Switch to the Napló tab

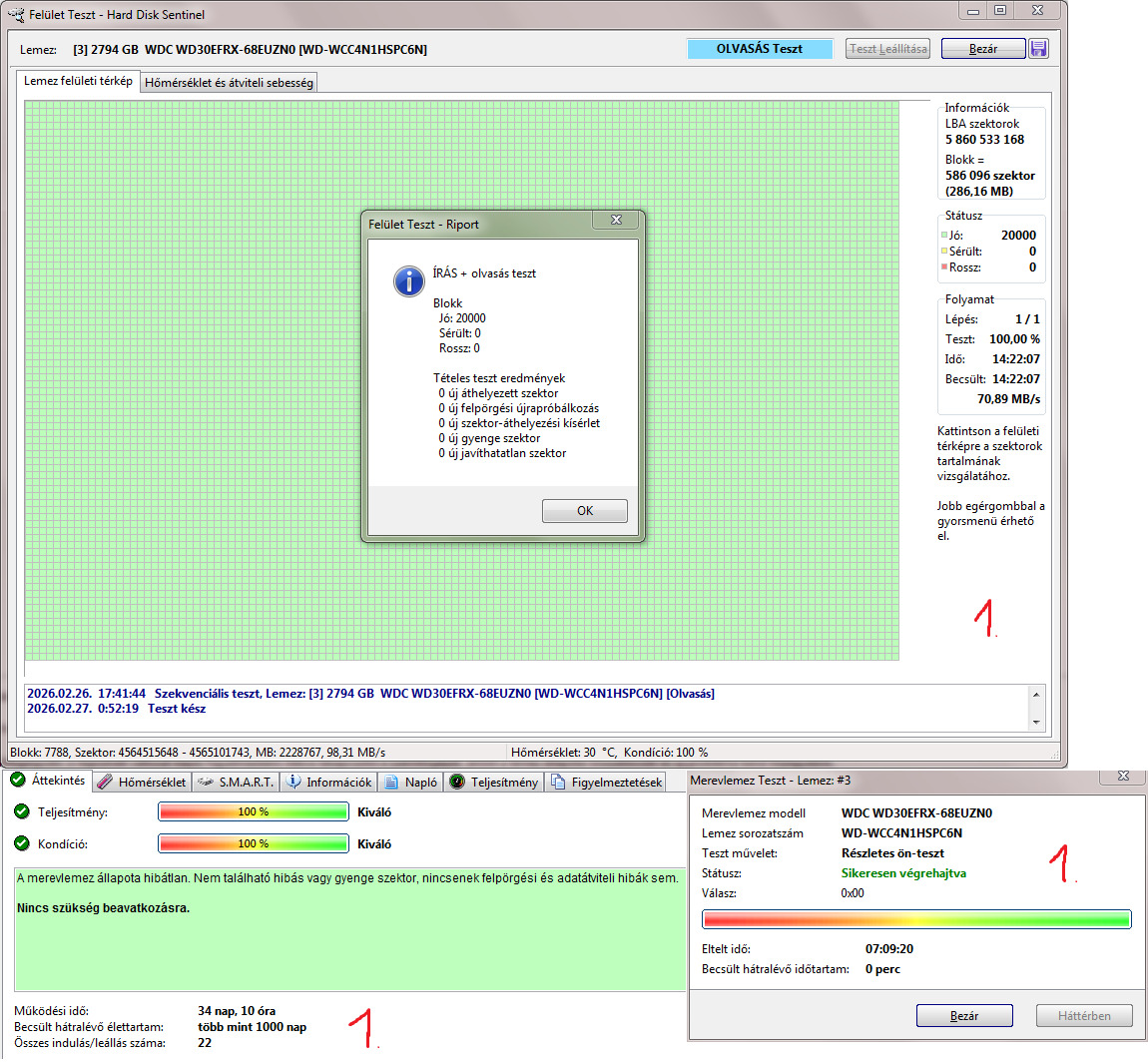click(x=410, y=782)
